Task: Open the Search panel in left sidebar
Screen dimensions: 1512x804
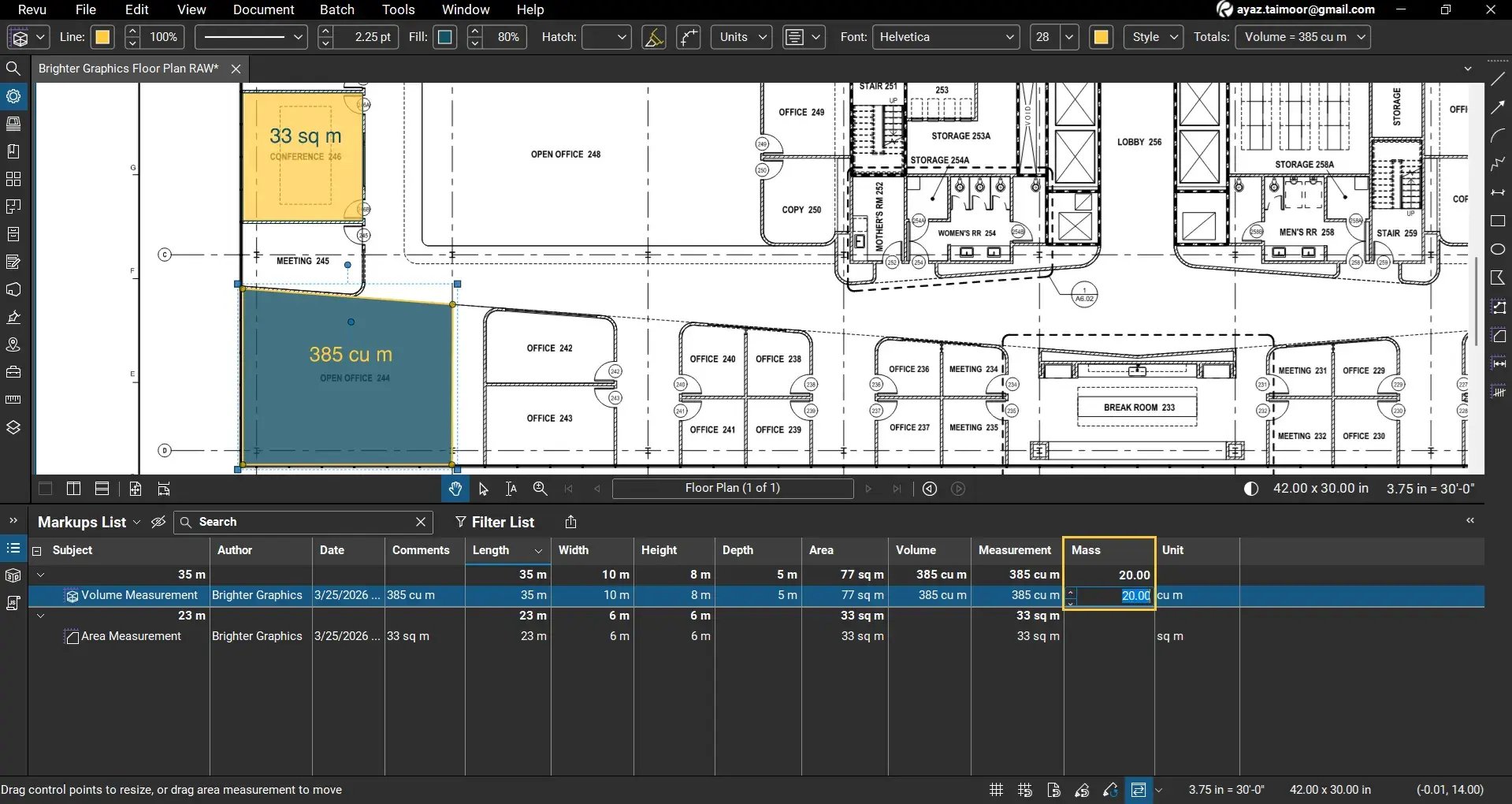Action: coord(13,69)
